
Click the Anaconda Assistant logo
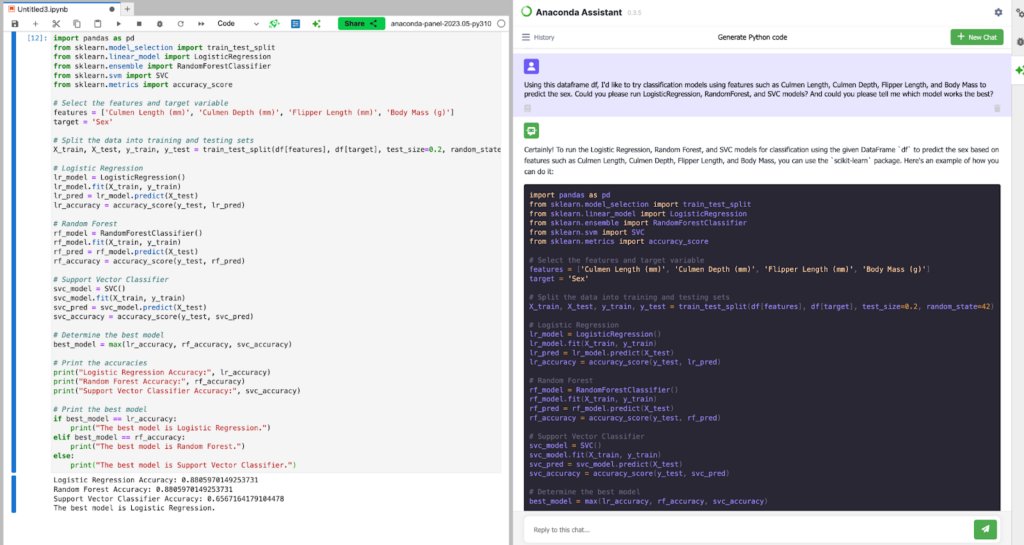(526, 12)
